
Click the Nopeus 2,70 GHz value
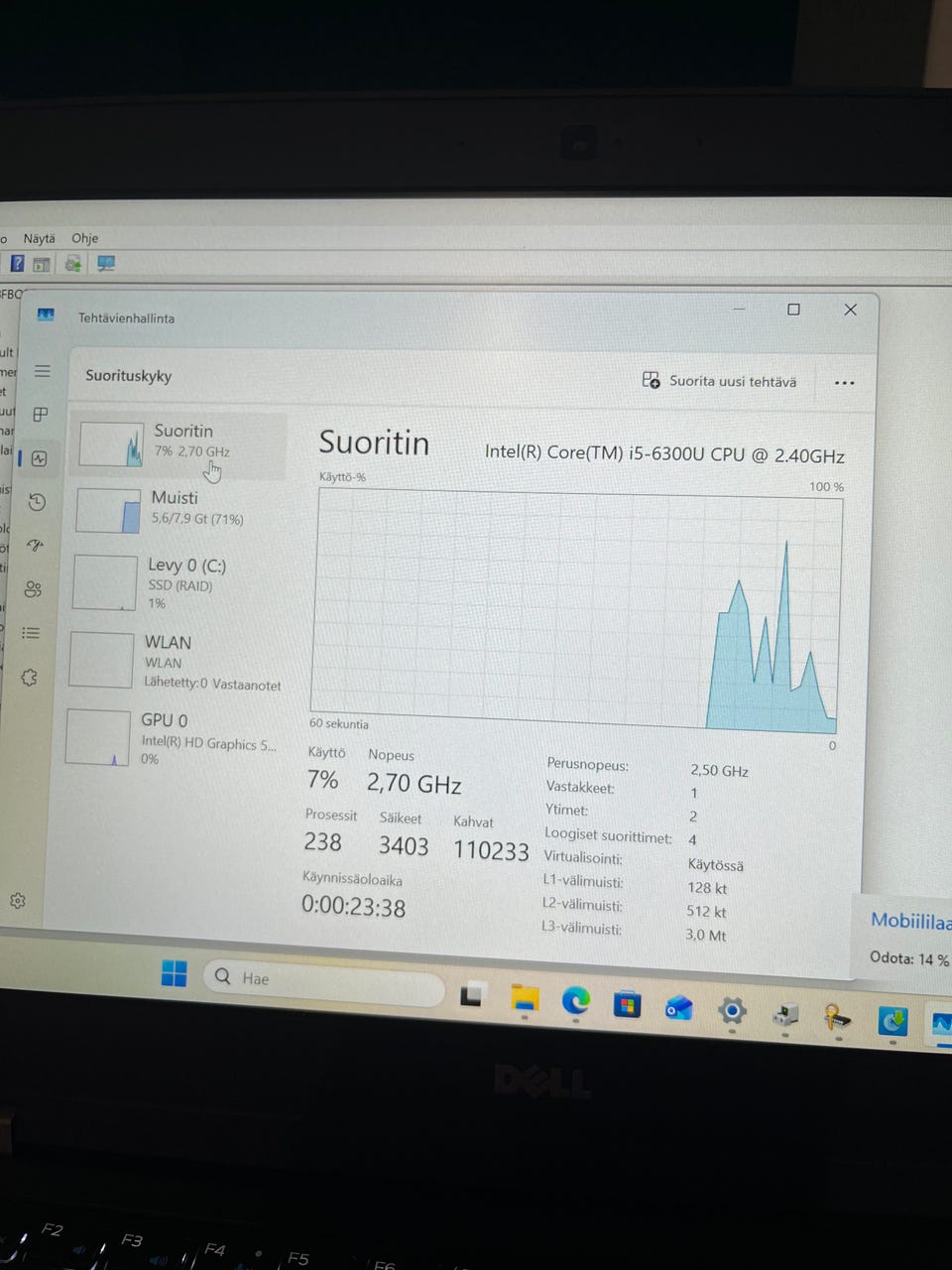coord(414,784)
